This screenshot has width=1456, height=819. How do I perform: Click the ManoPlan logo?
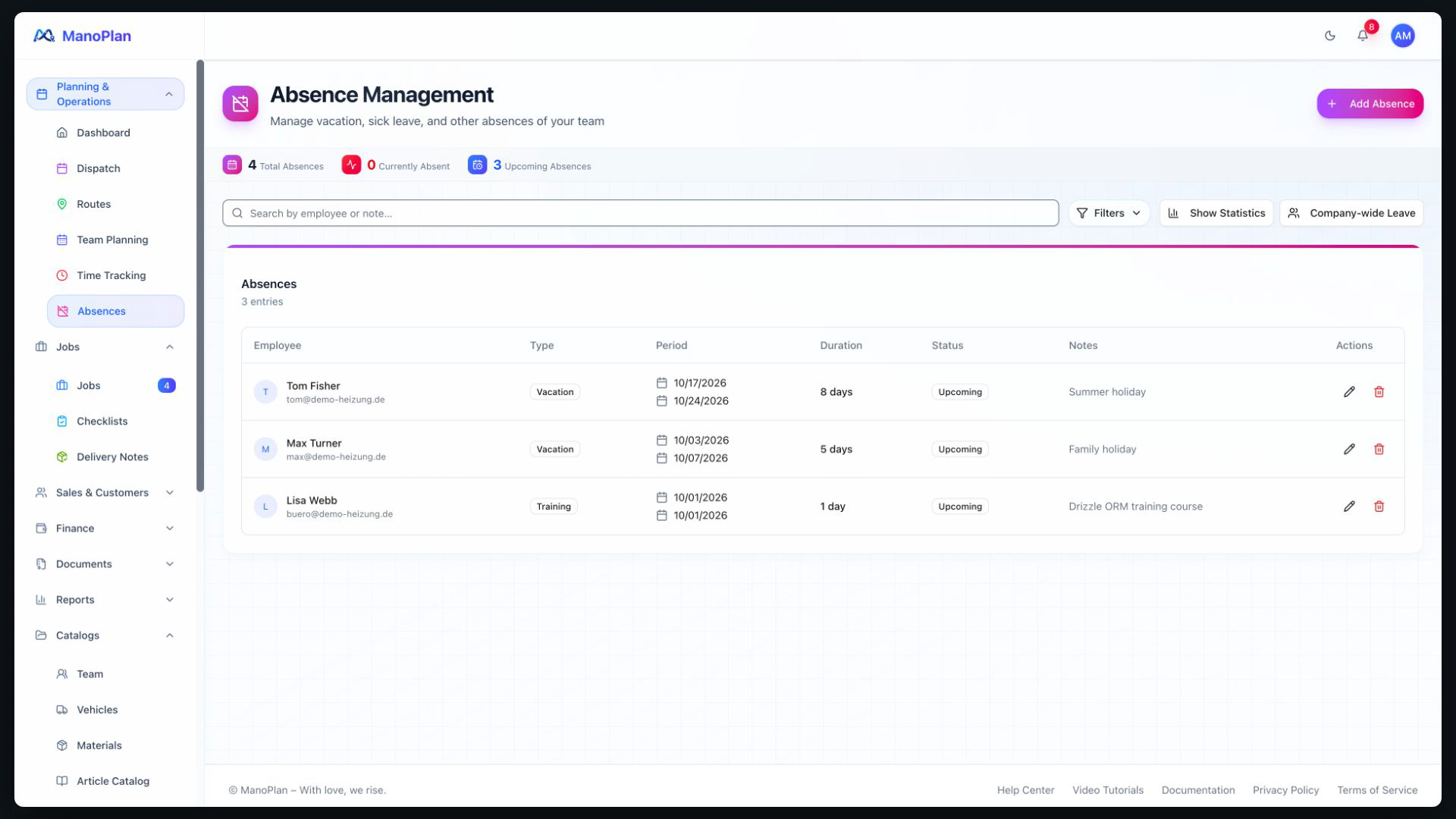coord(82,36)
